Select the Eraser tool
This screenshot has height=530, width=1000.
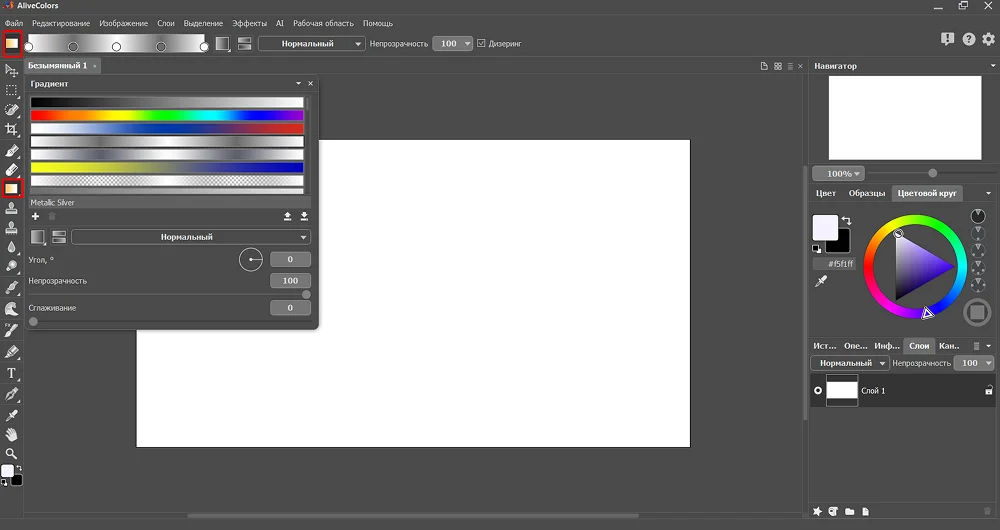coord(11,170)
